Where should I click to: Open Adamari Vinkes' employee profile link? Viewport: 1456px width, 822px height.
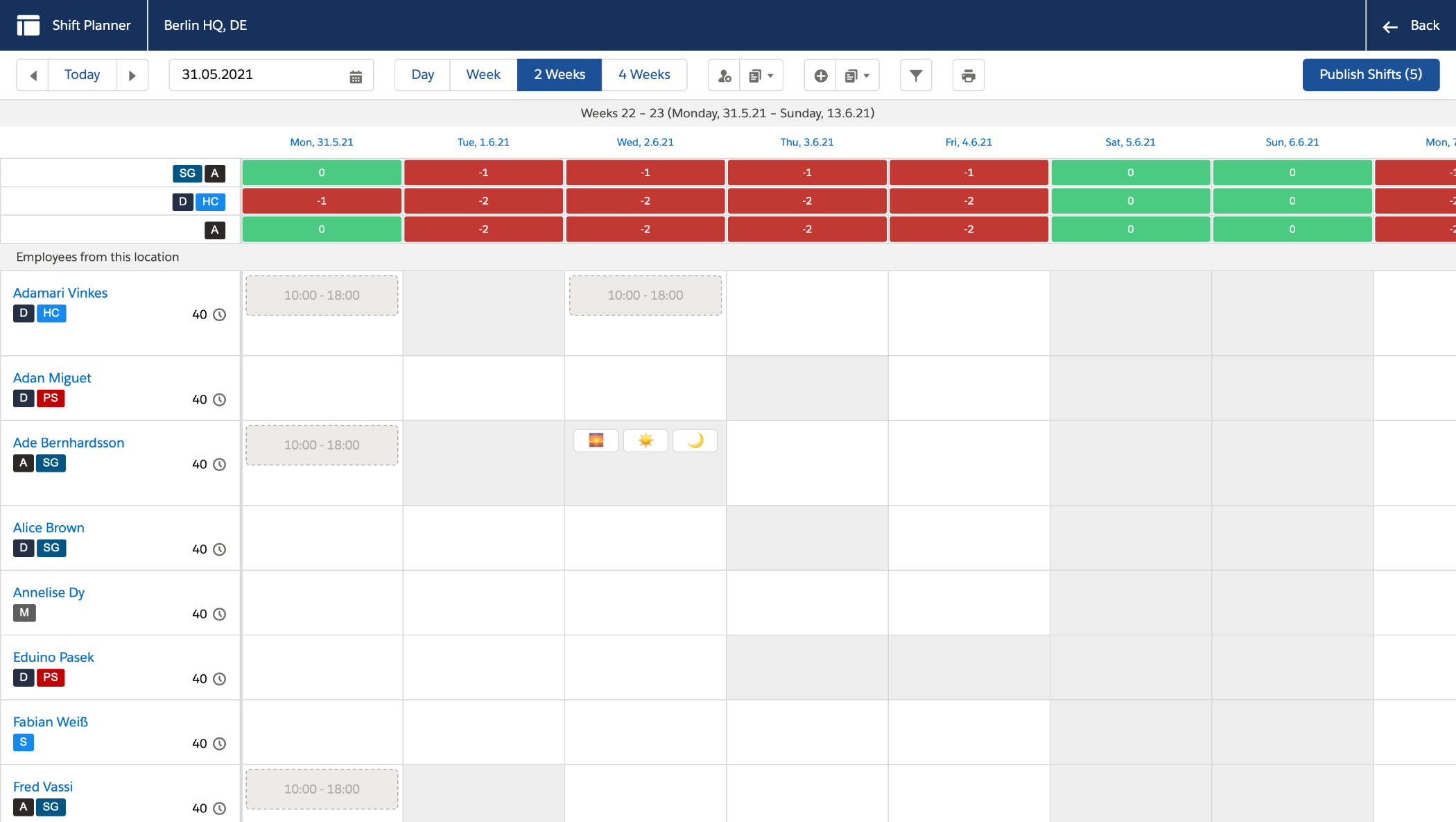[x=60, y=293]
